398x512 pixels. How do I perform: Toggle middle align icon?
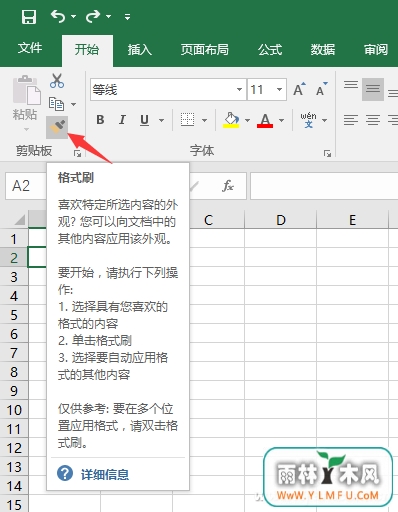pos(373,89)
